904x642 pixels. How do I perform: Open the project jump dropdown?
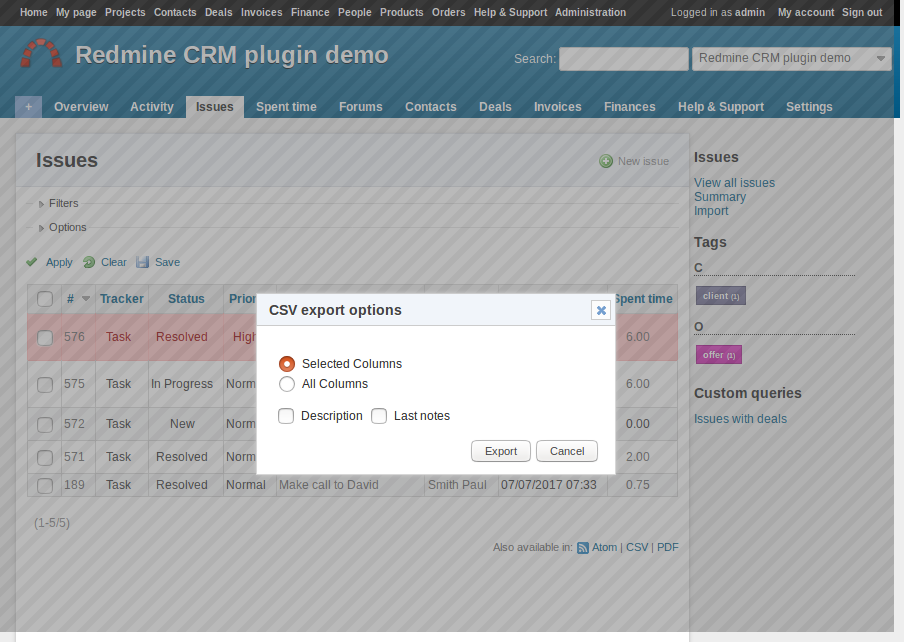[791, 59]
